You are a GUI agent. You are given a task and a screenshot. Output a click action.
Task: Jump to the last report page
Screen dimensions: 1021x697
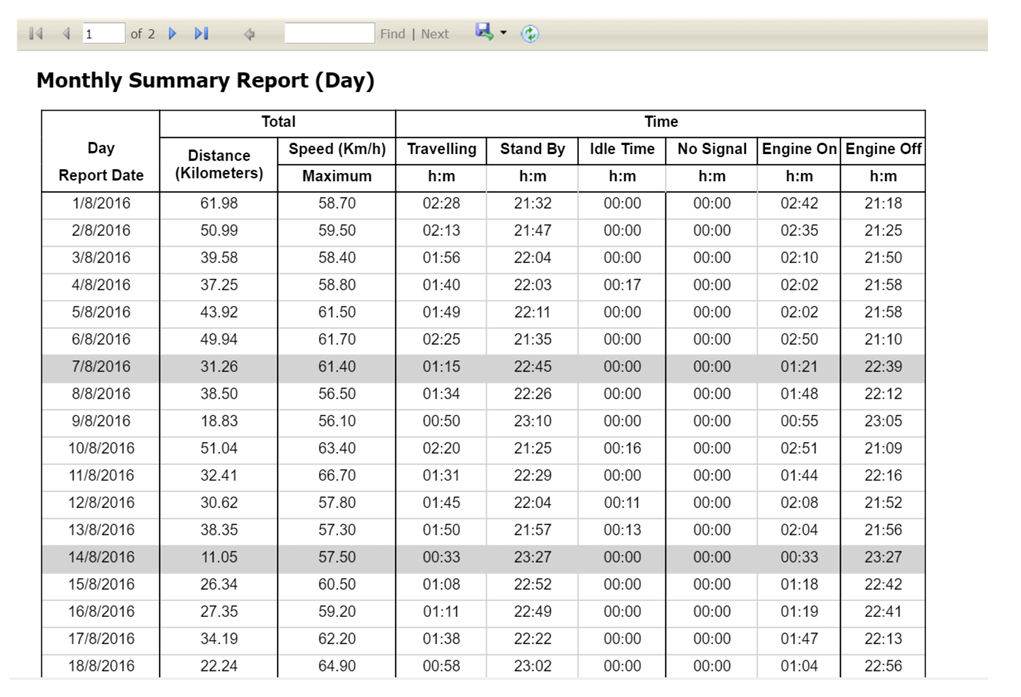click(x=201, y=34)
